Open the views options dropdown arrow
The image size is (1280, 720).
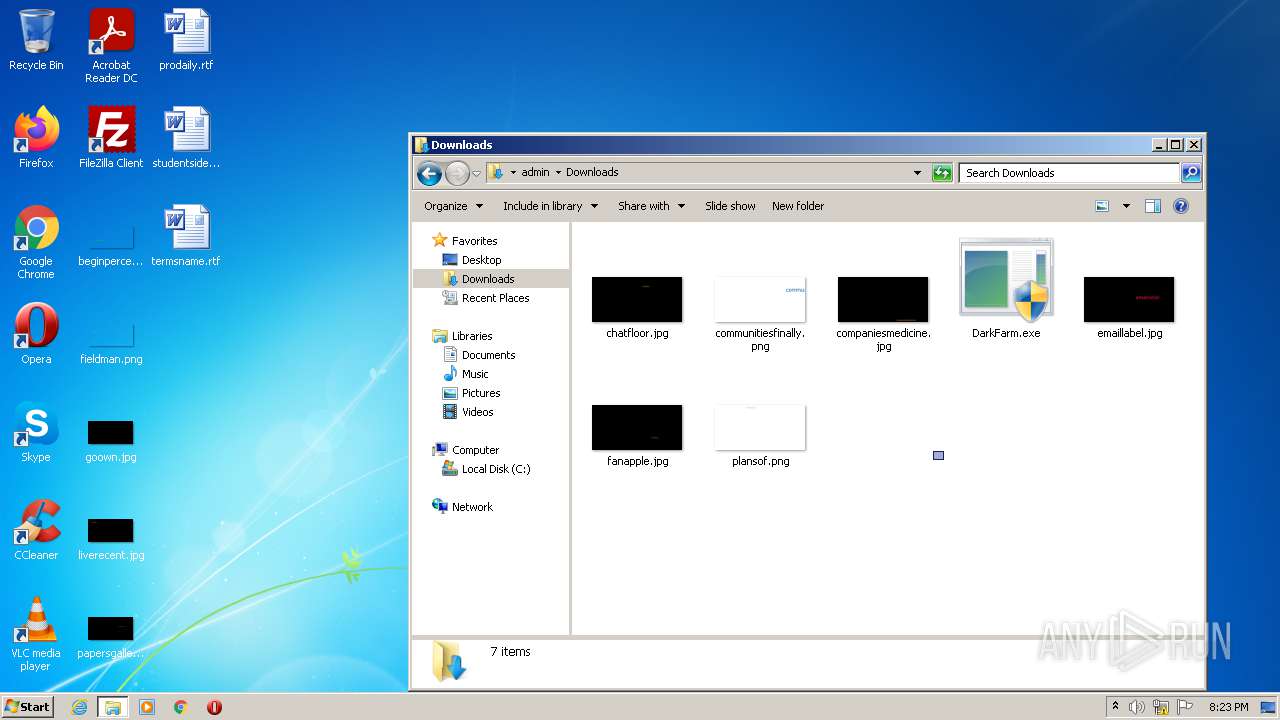(1126, 206)
